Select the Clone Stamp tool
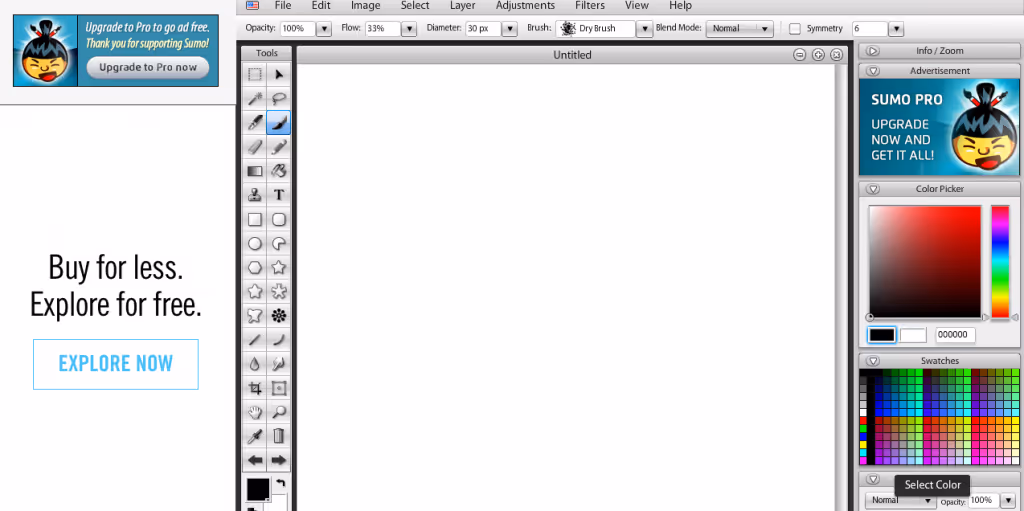The height and width of the screenshot is (511, 1024). (255, 195)
